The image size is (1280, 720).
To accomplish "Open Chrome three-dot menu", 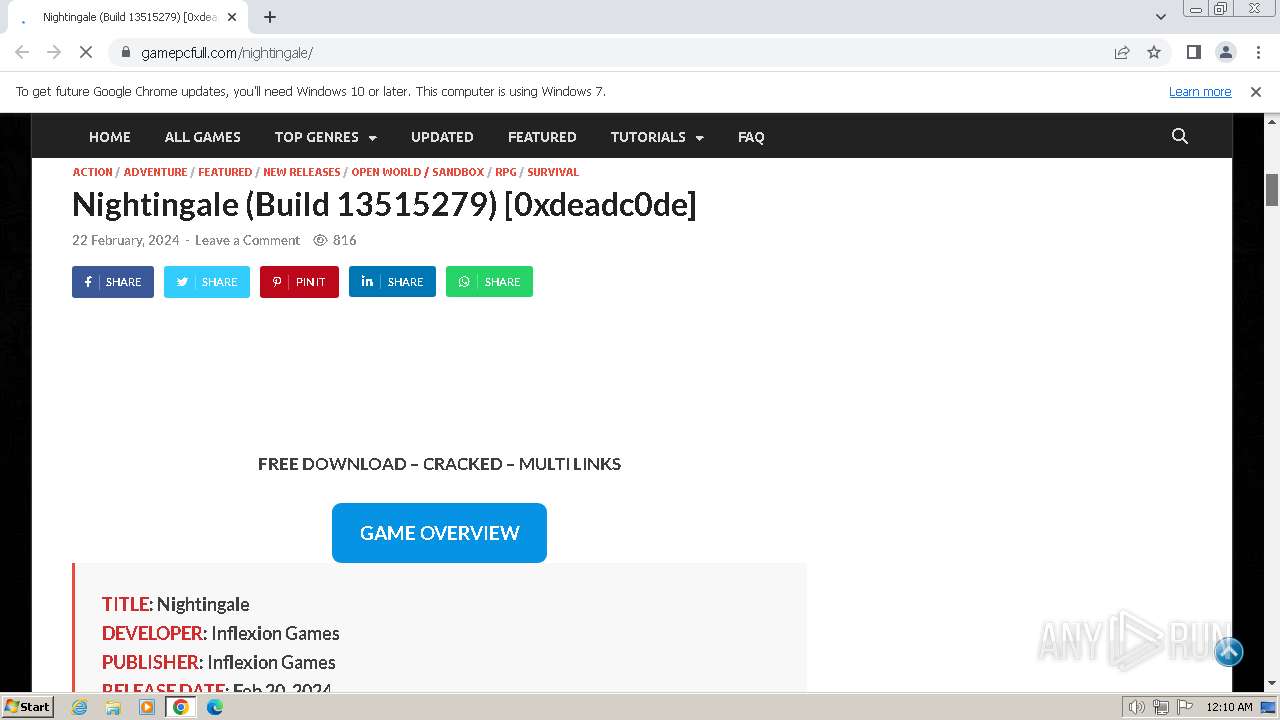I will tap(1258, 52).
